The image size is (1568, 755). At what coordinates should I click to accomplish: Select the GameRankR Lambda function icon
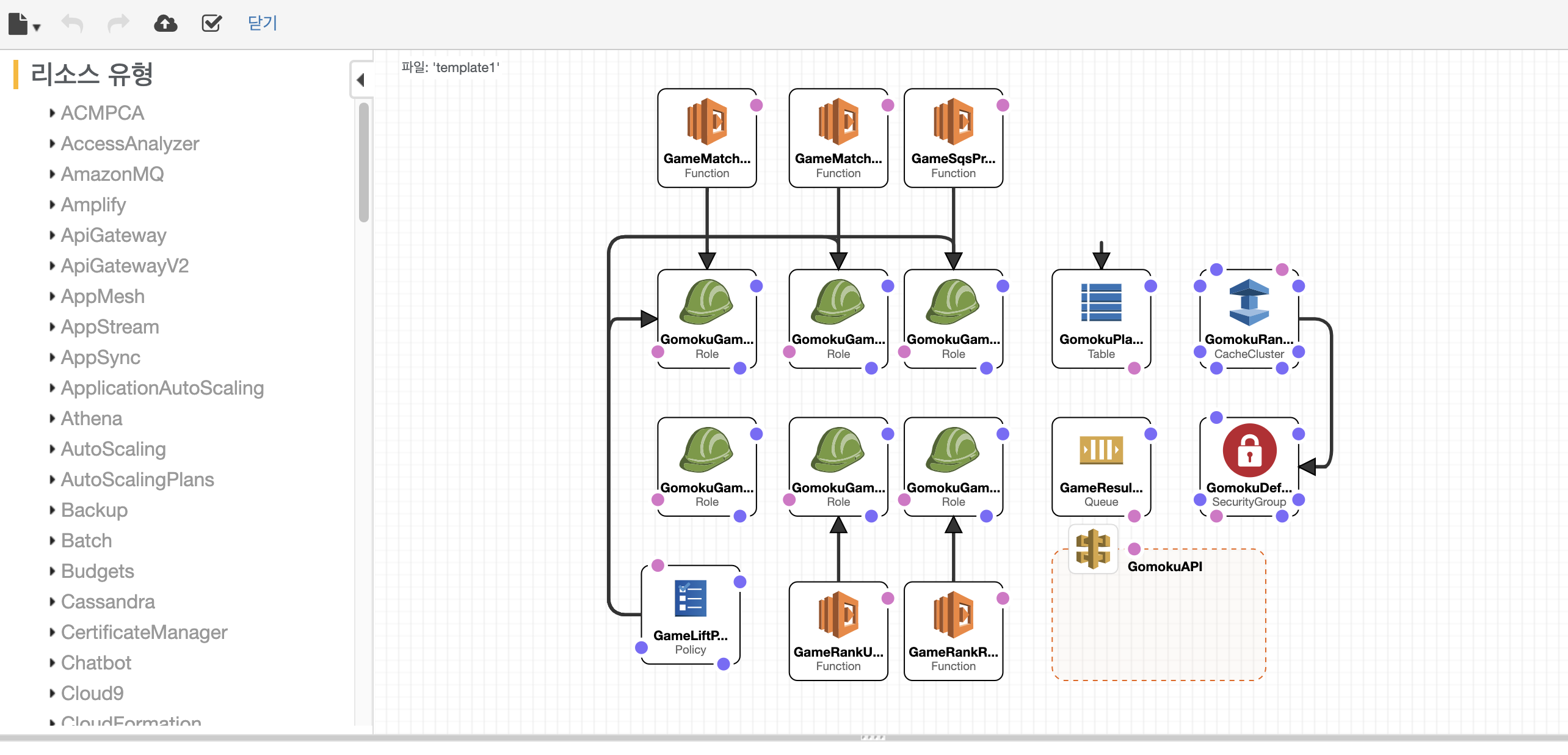[953, 615]
